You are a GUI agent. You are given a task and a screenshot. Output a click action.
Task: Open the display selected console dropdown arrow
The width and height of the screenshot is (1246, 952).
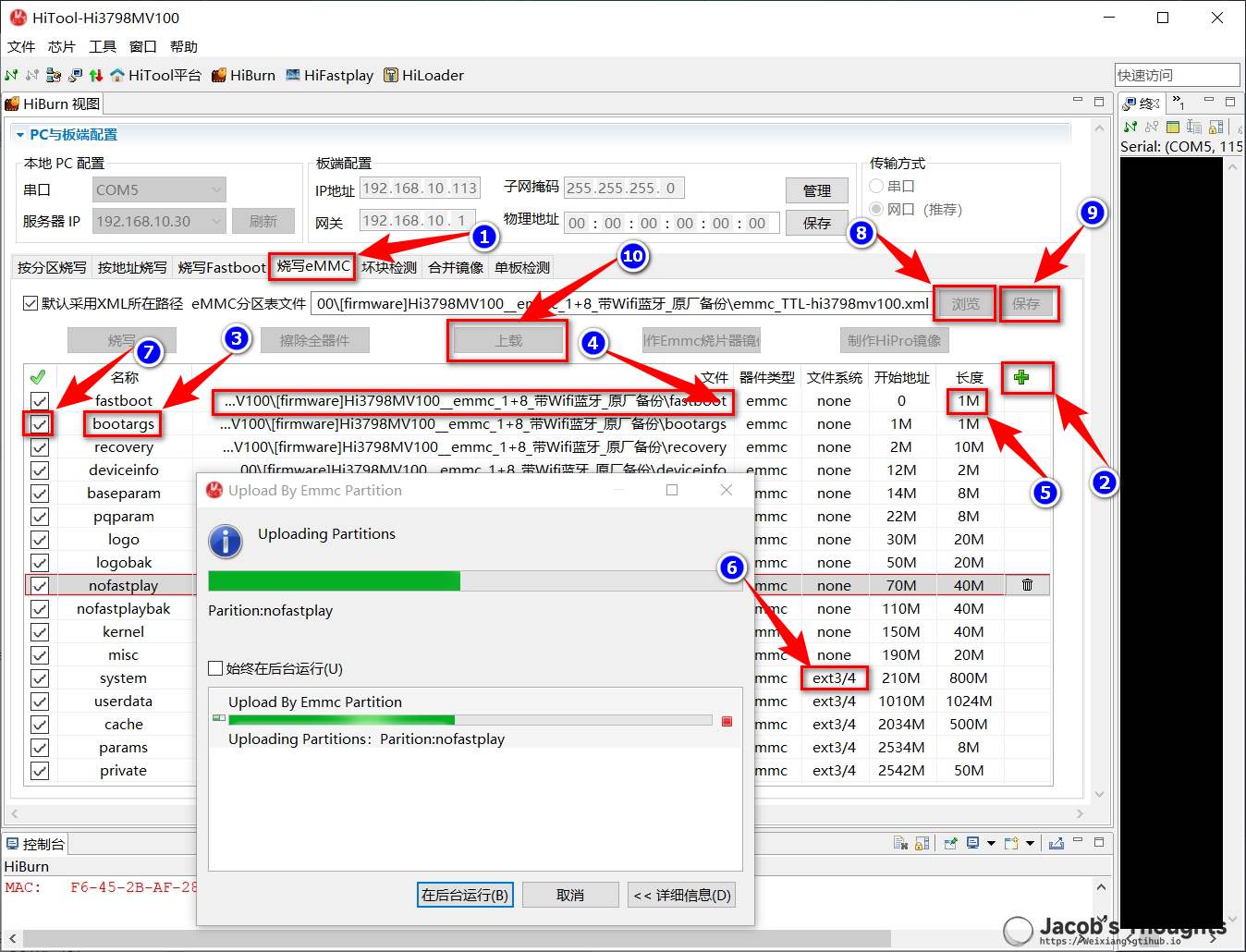991,843
